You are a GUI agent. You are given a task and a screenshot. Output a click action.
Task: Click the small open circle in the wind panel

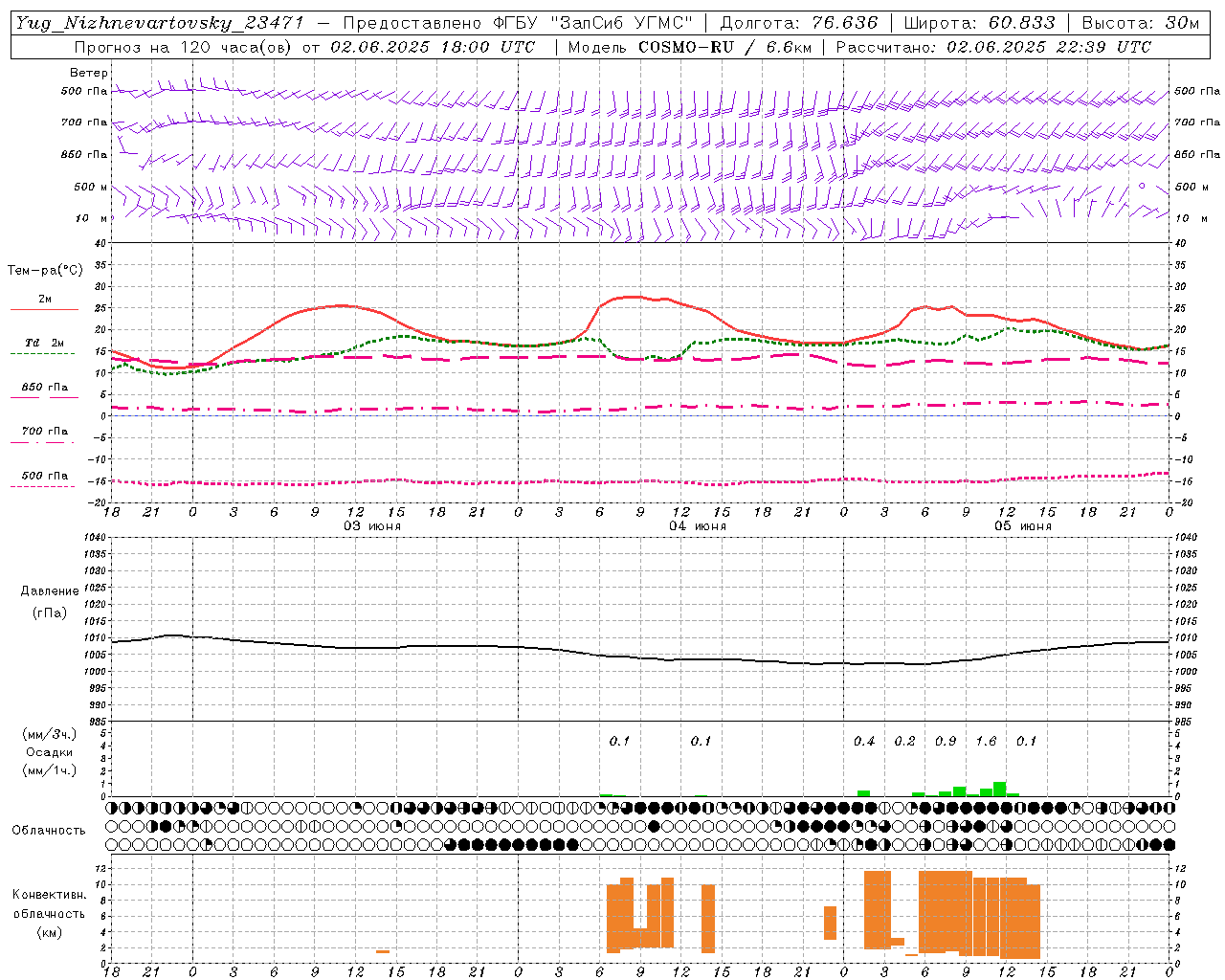pyautogui.click(x=1141, y=186)
